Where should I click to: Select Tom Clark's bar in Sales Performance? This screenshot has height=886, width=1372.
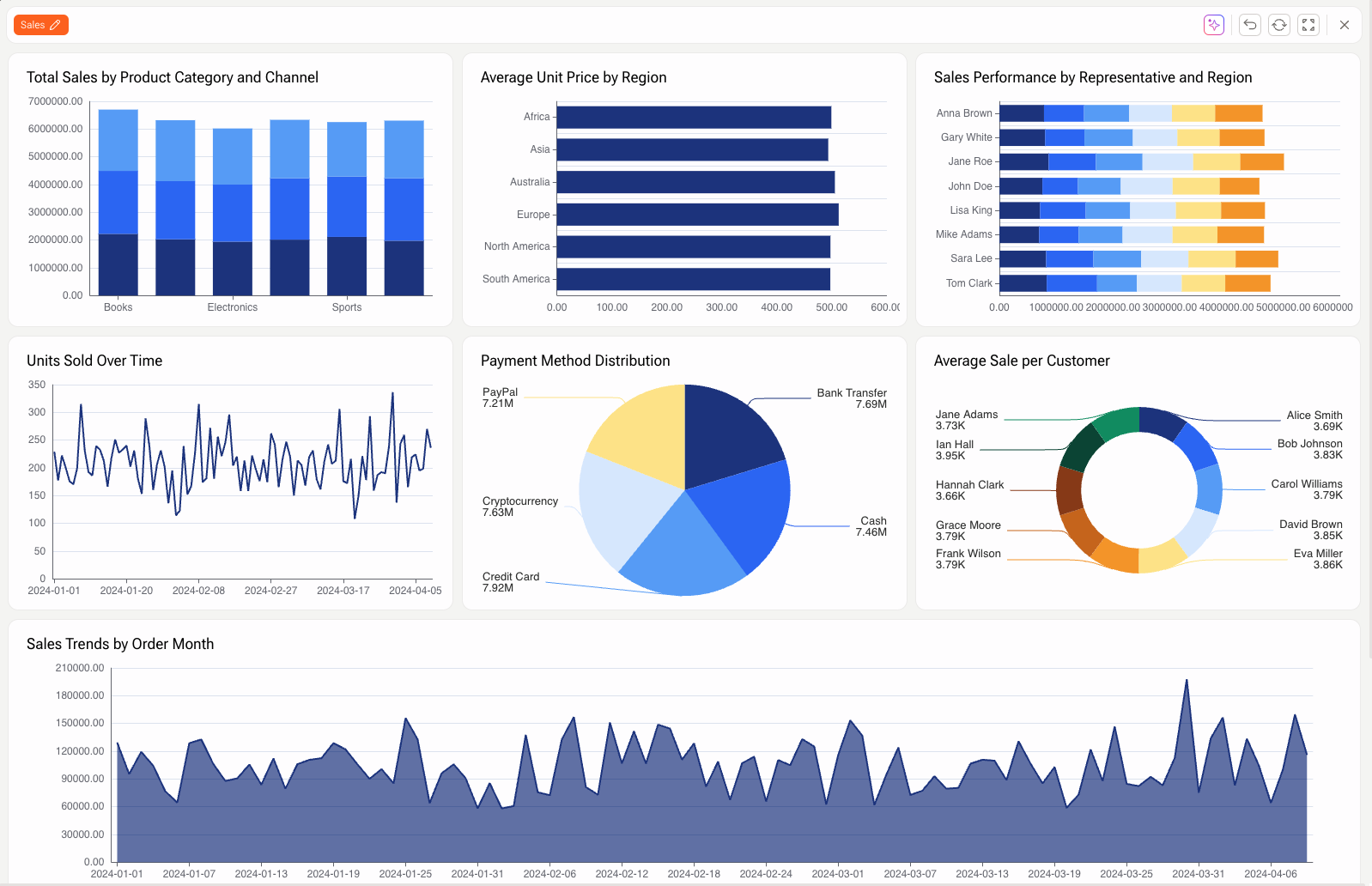[1134, 283]
